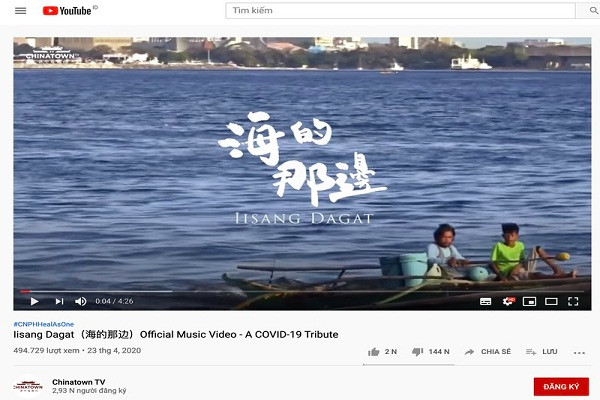The image size is (600, 400).
Task: Toggle subtitles on the player
Action: [486, 301]
